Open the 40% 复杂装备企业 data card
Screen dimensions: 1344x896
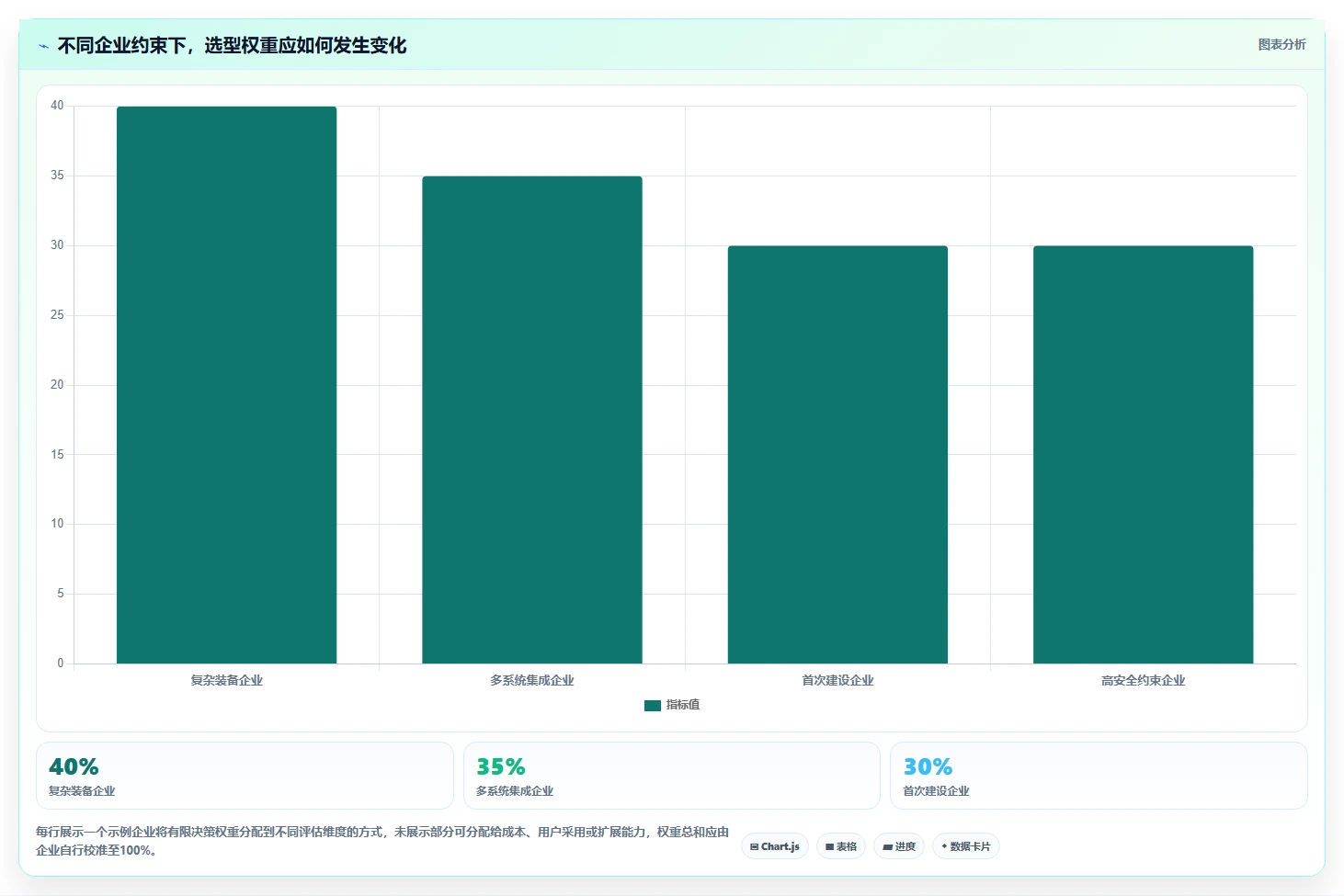coord(245,776)
